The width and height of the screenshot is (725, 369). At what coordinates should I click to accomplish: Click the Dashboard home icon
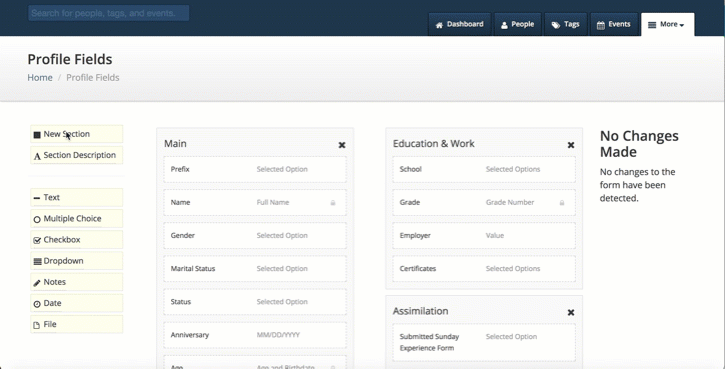tap(439, 25)
